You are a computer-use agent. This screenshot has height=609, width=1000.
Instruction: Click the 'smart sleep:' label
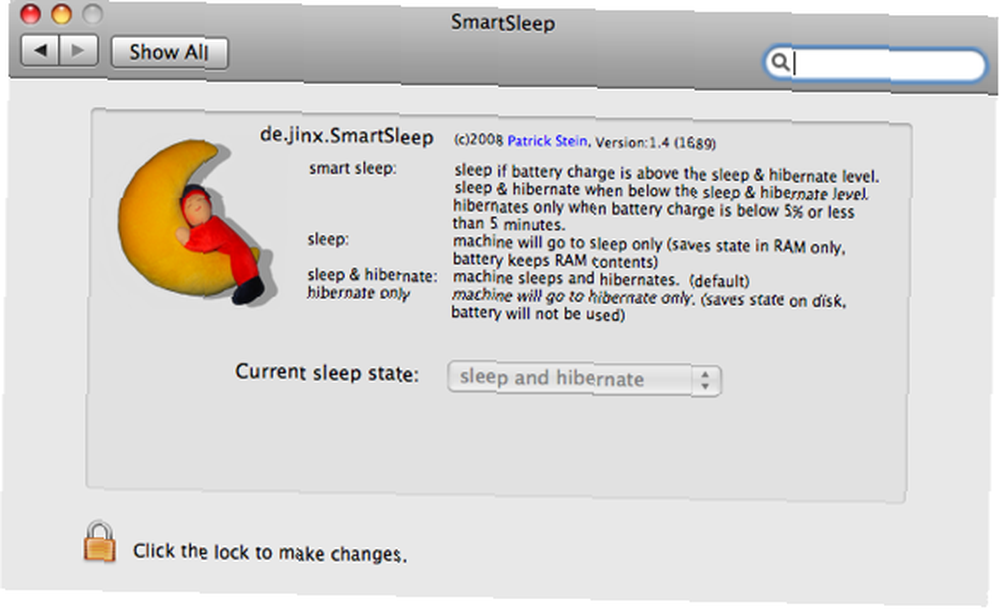point(353,168)
